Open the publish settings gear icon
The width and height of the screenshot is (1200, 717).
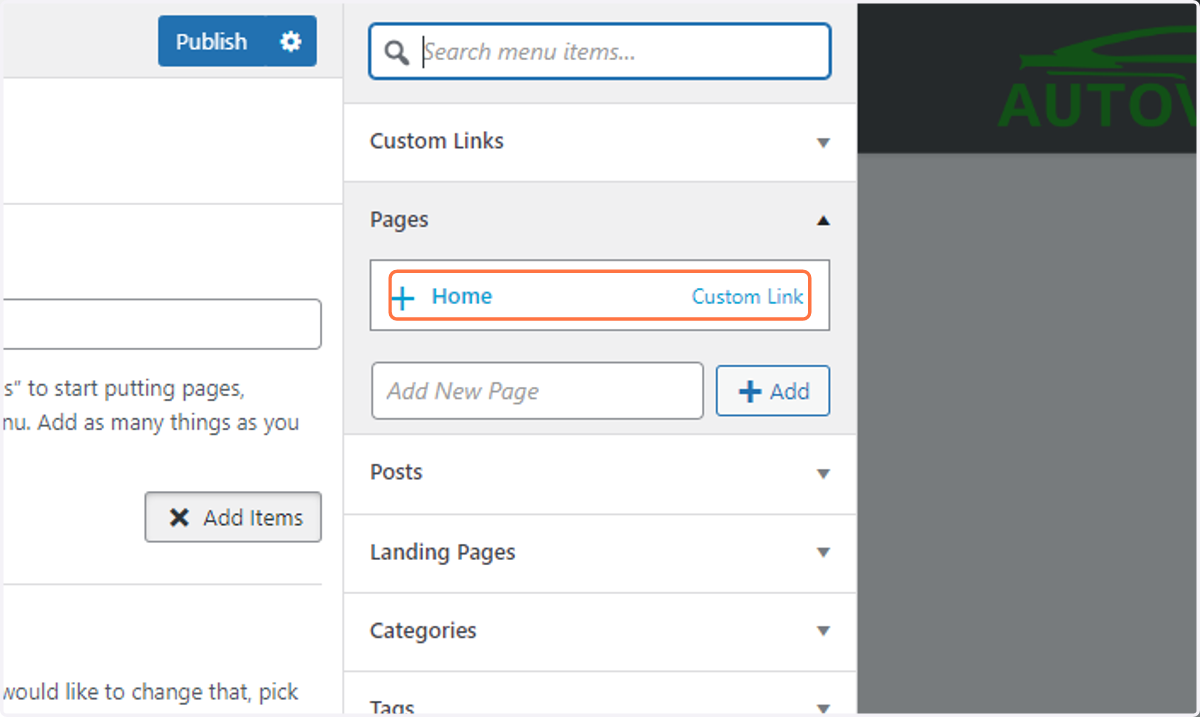tap(291, 41)
